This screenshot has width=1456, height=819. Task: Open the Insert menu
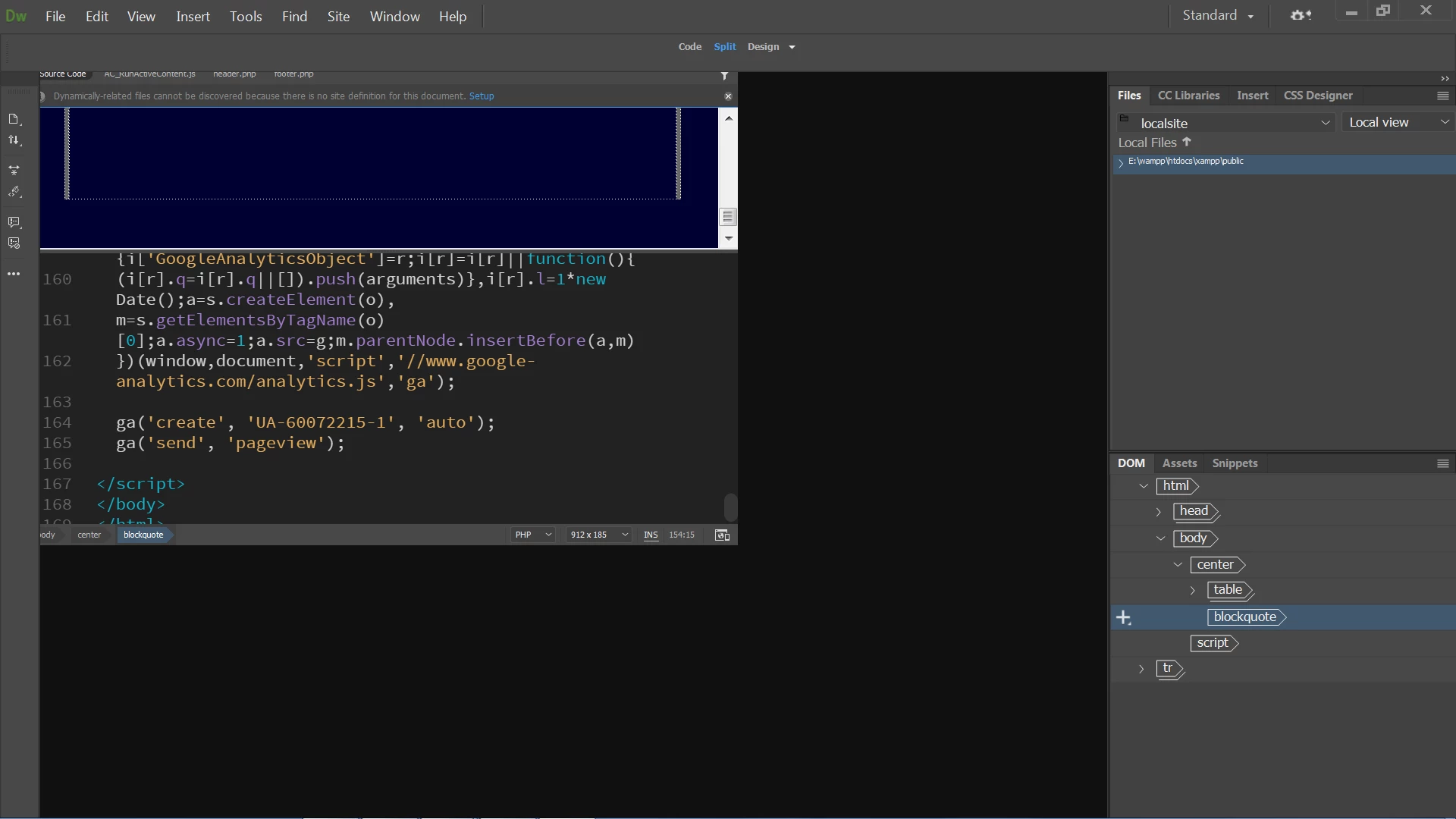point(193,17)
